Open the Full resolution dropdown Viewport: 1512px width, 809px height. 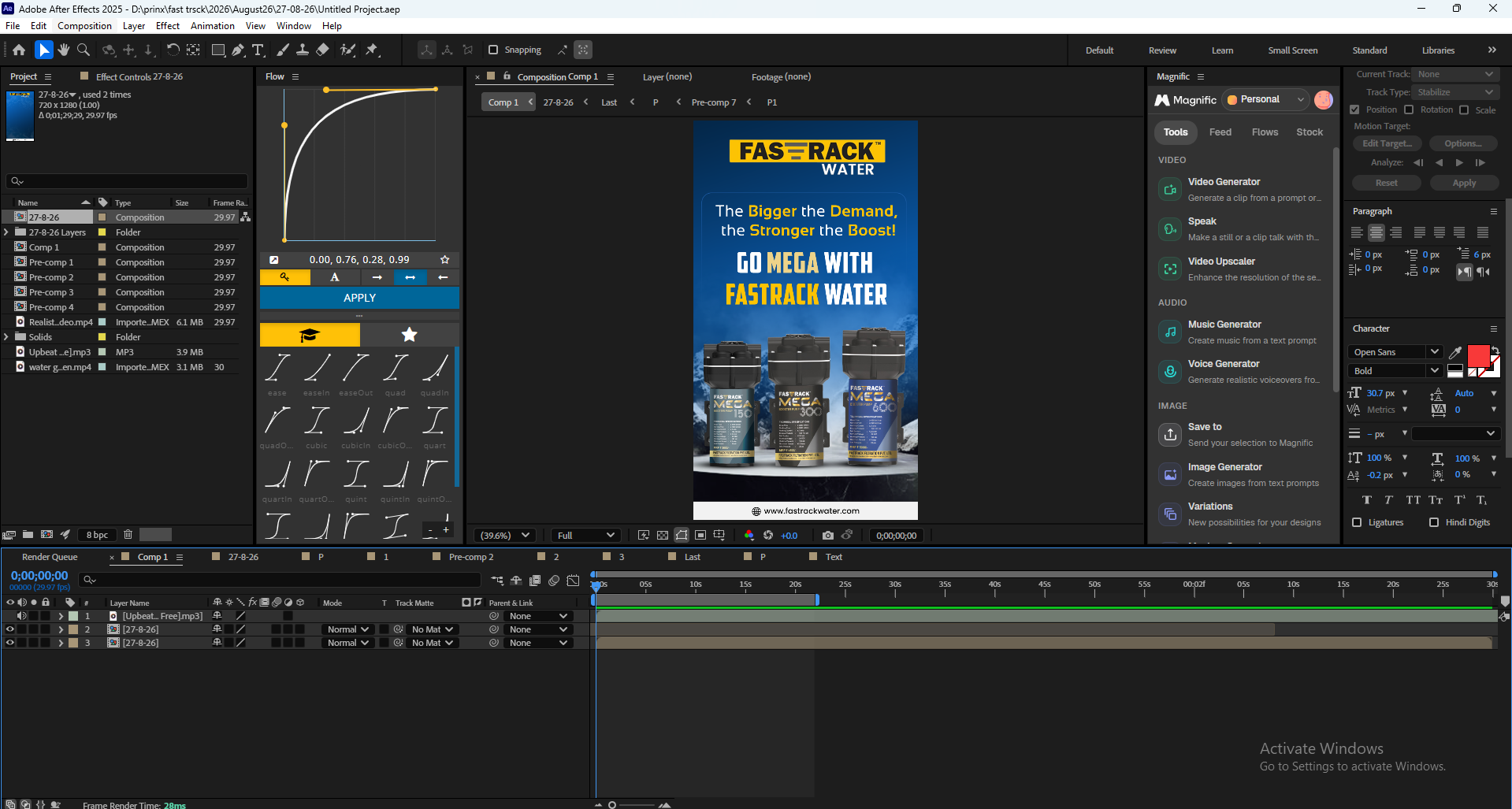pos(585,535)
